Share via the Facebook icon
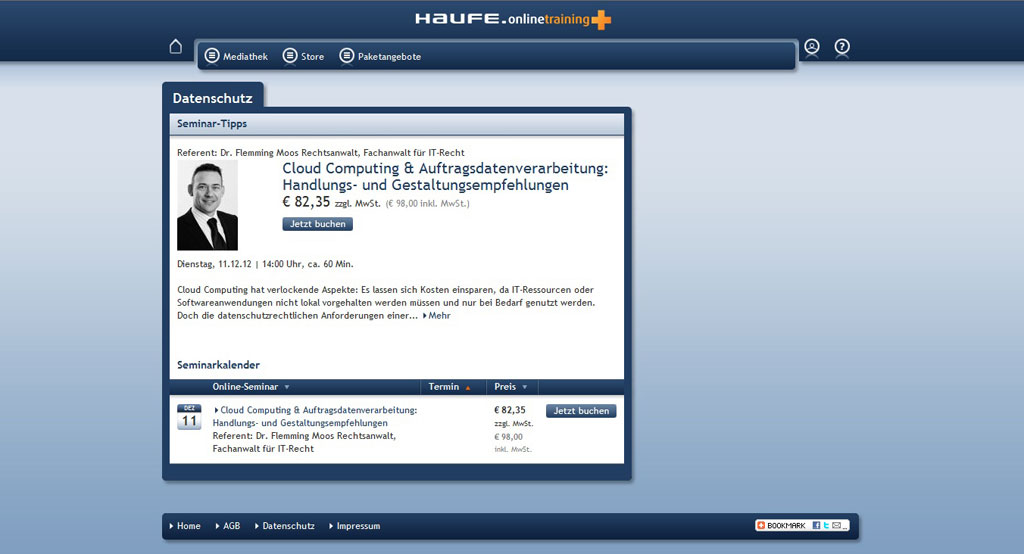The image size is (1024, 554). (816, 525)
